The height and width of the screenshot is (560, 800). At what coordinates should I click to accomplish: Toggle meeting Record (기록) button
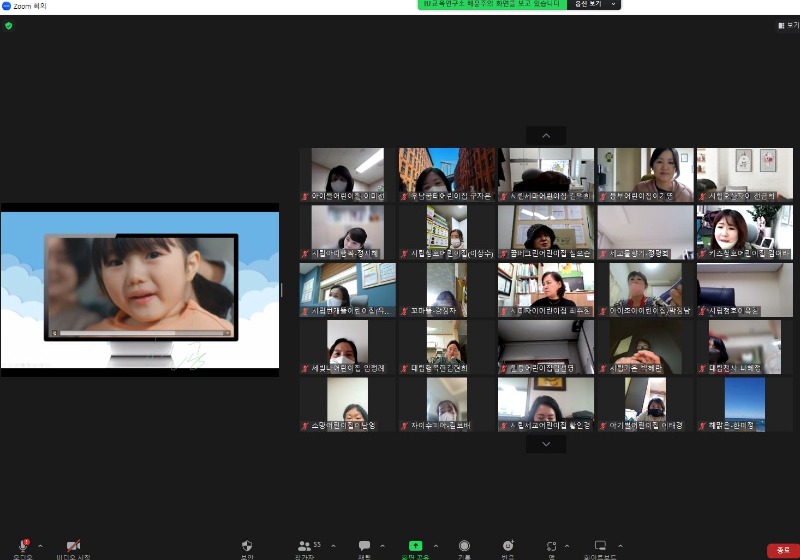pos(464,547)
